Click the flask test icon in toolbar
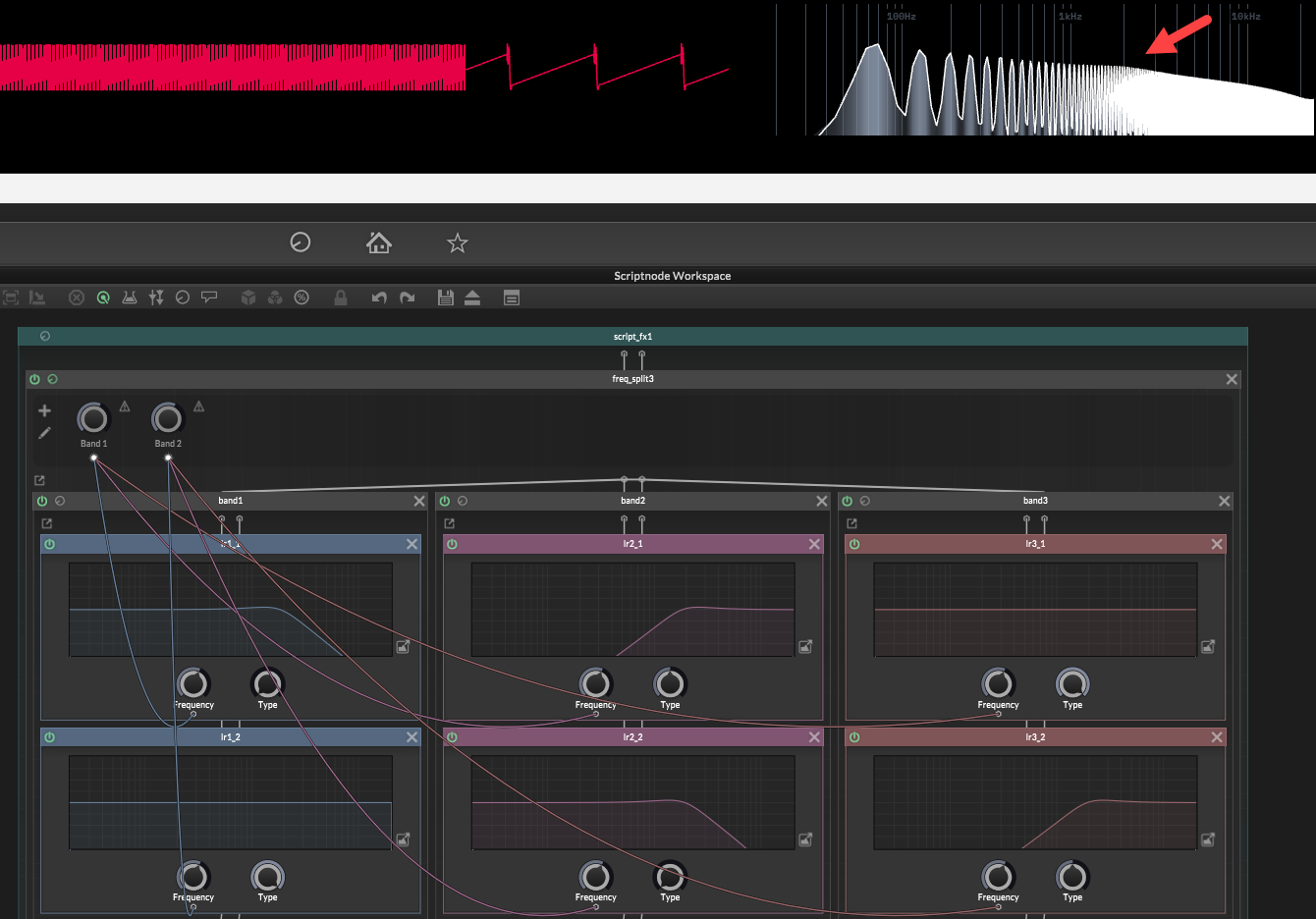 130,297
